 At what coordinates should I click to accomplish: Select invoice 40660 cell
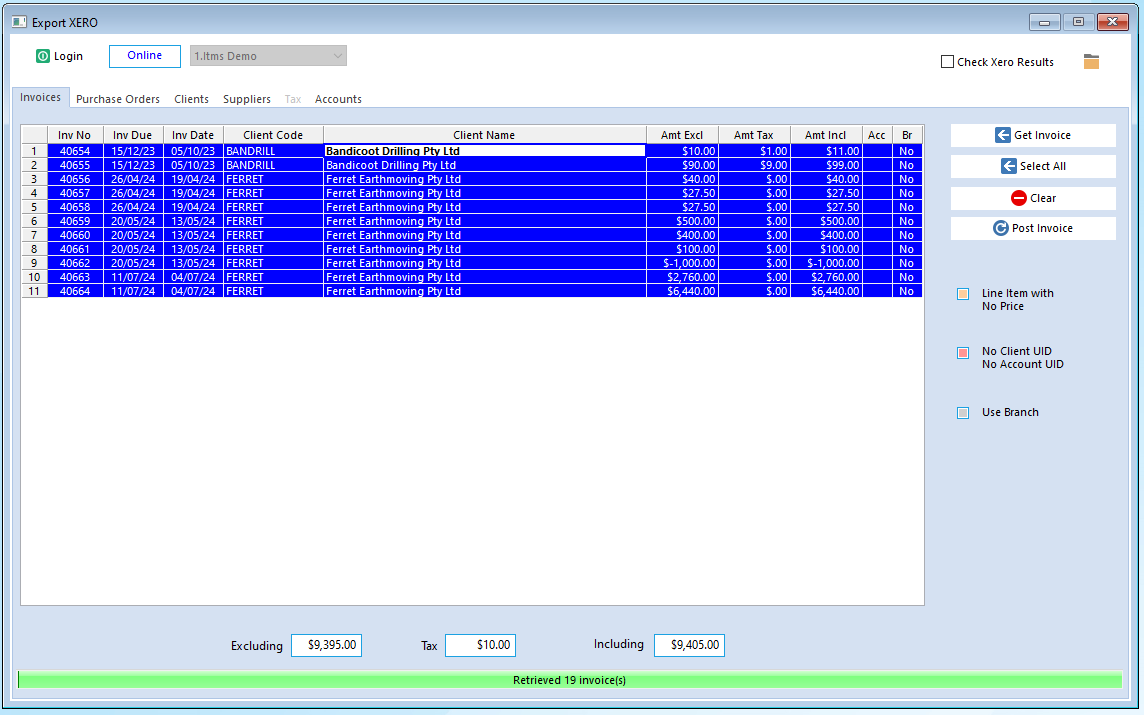click(75, 235)
